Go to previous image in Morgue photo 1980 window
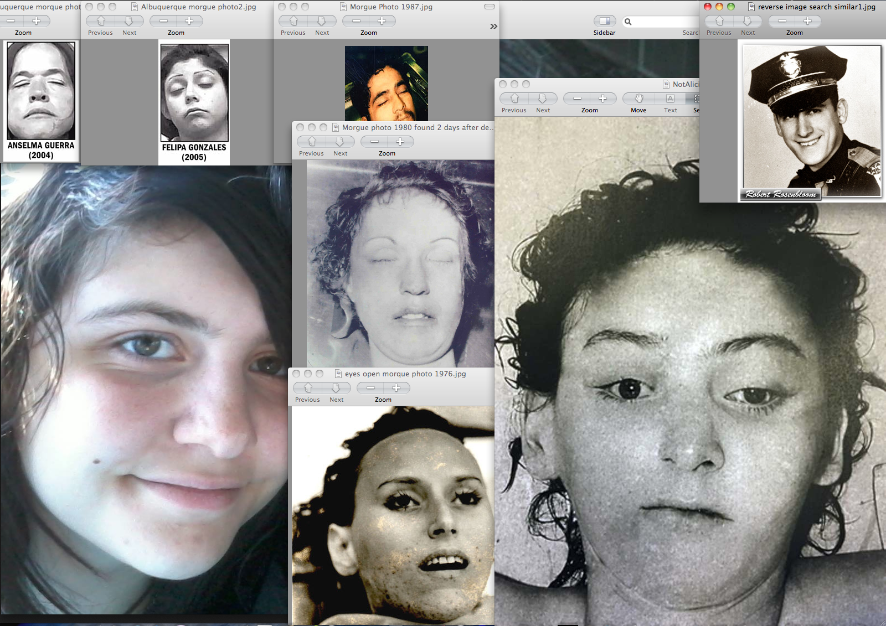This screenshot has width=886, height=626. [311, 141]
